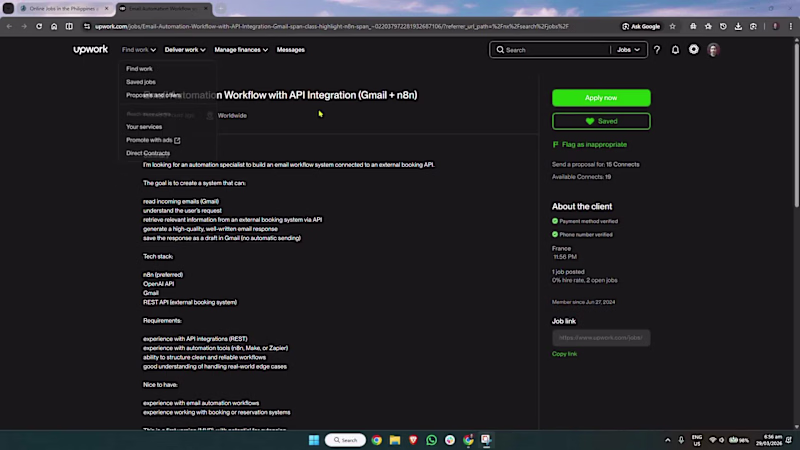Open the browser home page

tap(54, 26)
